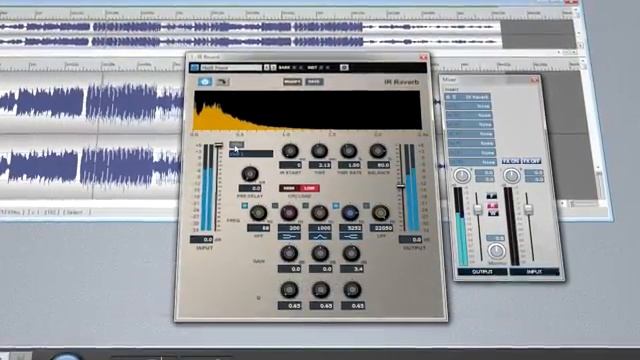The width and height of the screenshot is (640, 360).
Task: Click the blue frequency knob above the 5252 value
Action: (x=350, y=213)
